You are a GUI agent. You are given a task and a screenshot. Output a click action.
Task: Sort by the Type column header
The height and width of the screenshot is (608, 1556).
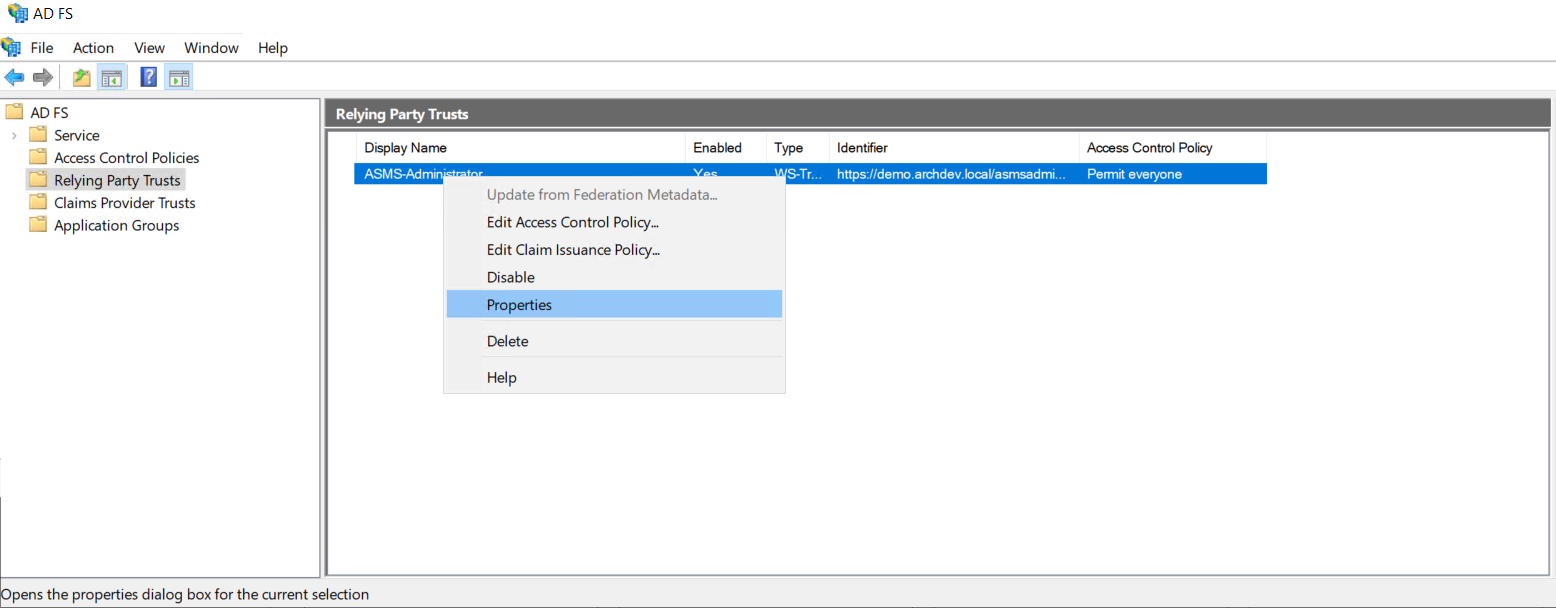[798, 147]
